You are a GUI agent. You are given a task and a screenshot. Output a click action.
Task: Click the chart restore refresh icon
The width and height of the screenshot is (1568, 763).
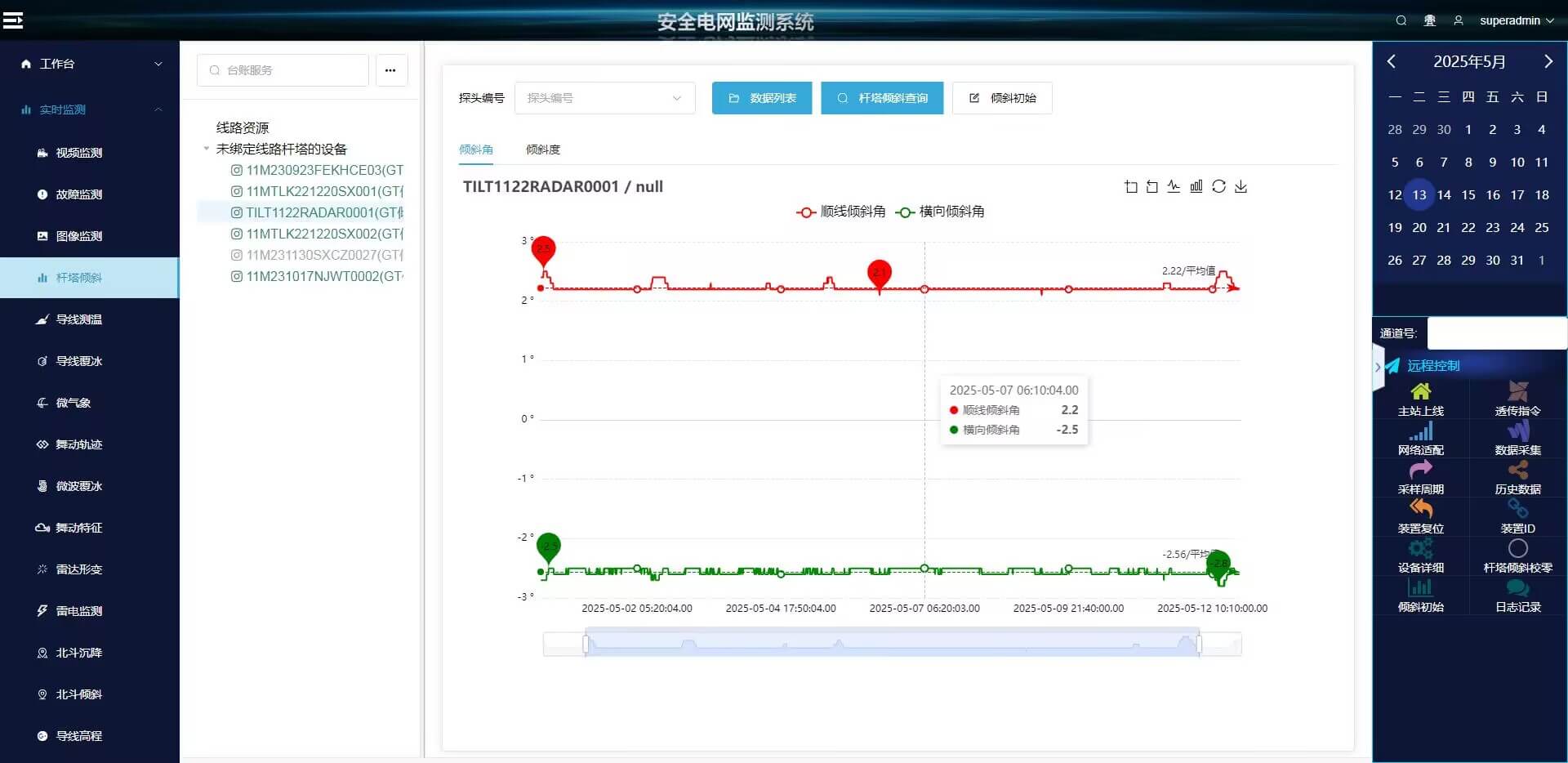(x=1218, y=187)
